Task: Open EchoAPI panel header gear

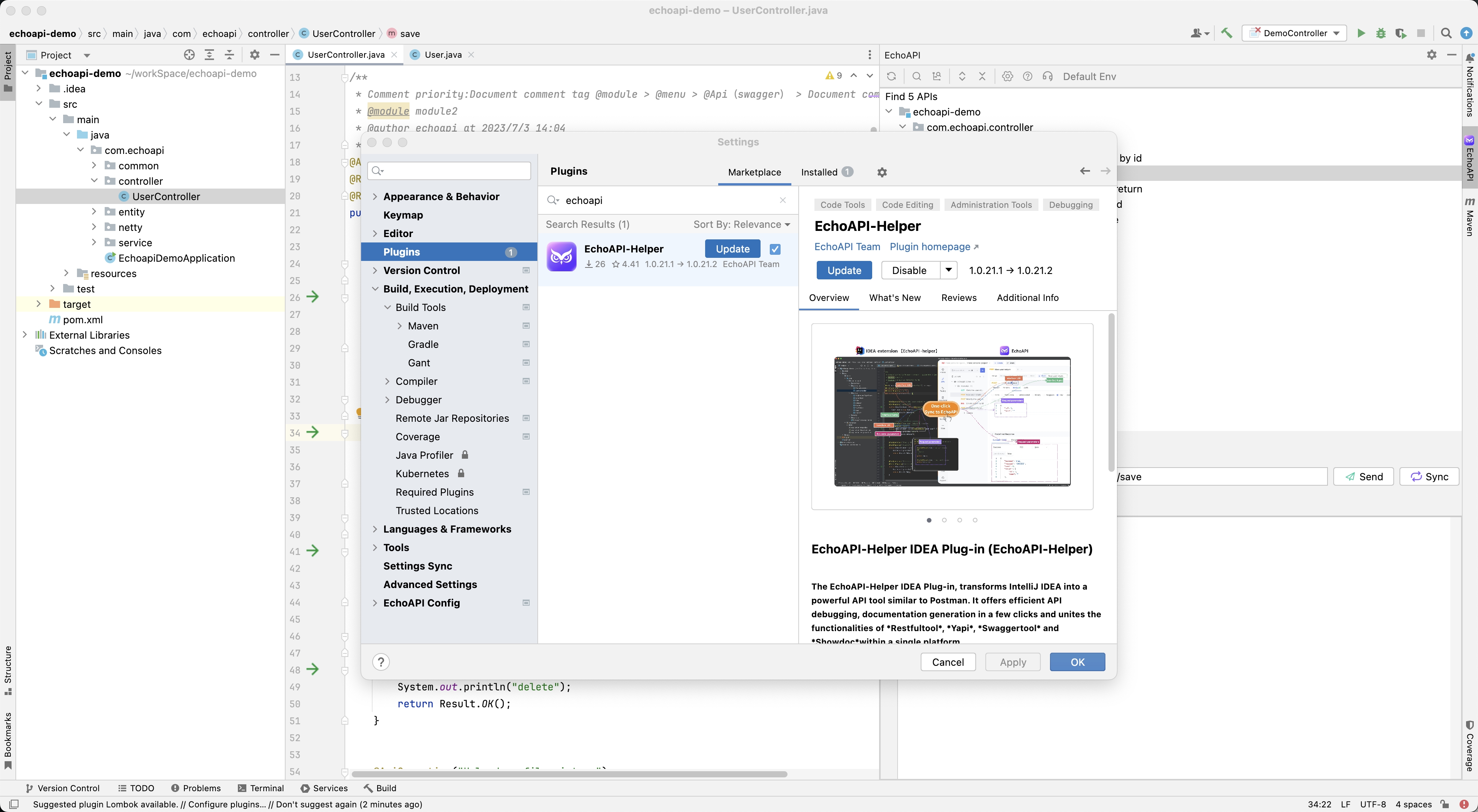Action: coord(1431,55)
